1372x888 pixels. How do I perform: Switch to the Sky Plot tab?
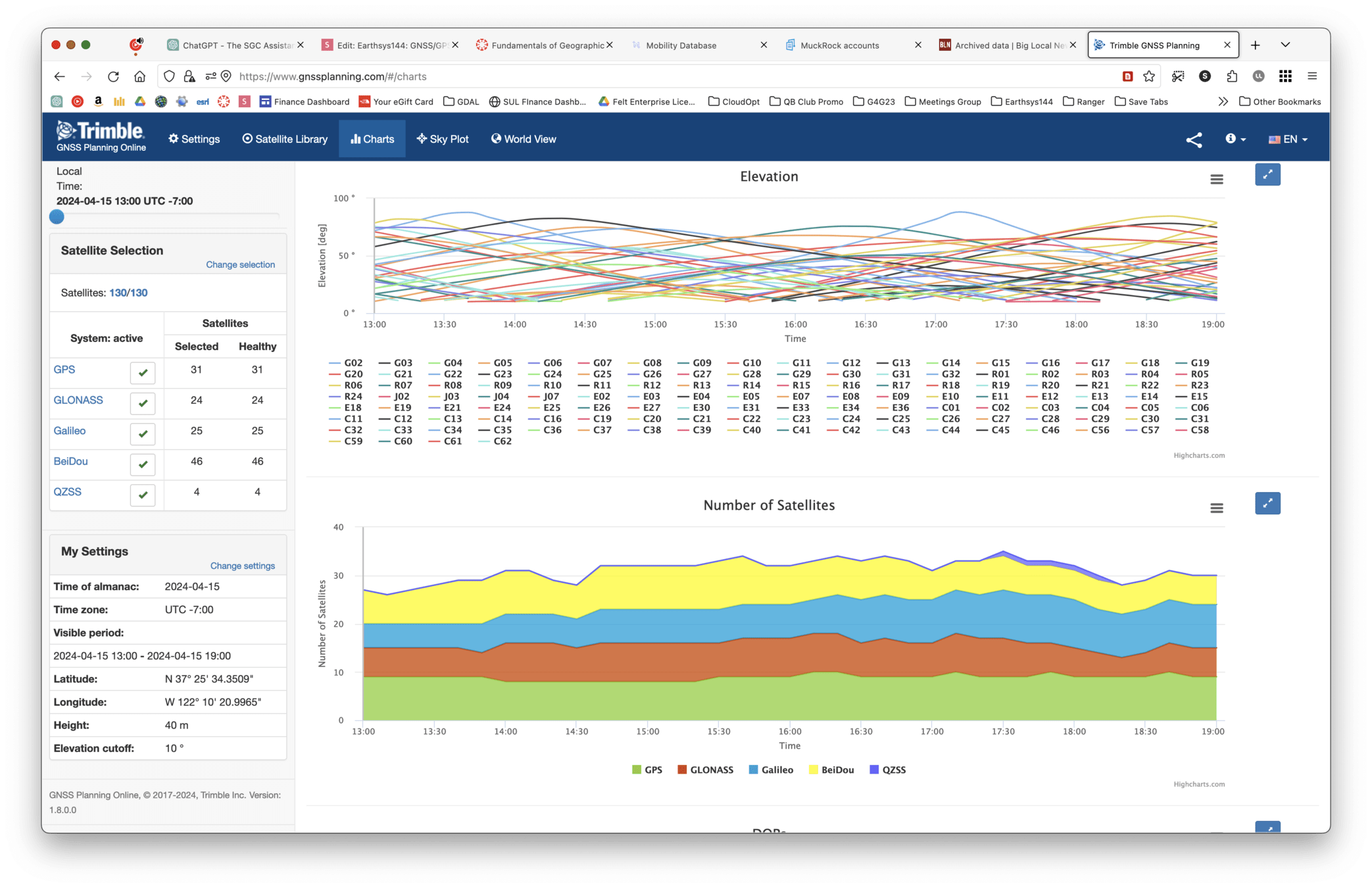(x=442, y=139)
